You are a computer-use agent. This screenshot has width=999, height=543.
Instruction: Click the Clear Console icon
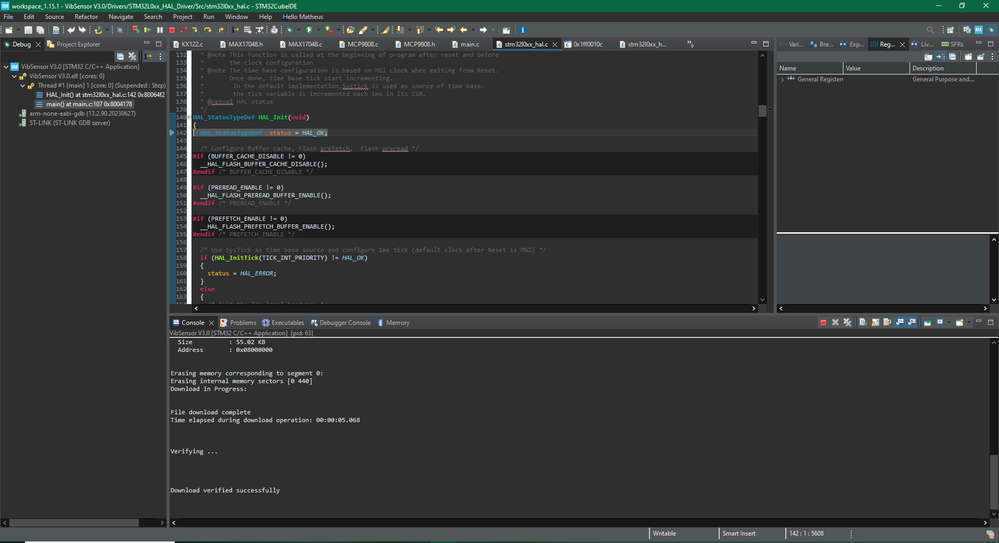[863, 322]
